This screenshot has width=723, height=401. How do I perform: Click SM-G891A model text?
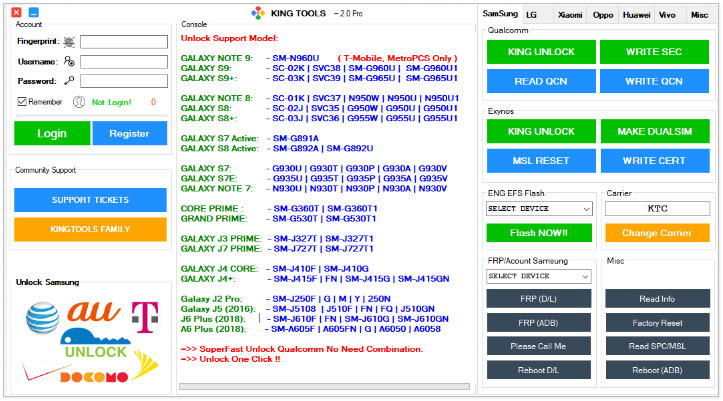click(x=296, y=138)
